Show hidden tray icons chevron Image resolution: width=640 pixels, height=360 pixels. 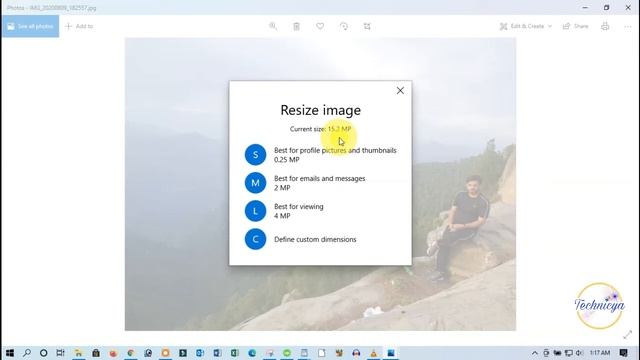point(534,353)
